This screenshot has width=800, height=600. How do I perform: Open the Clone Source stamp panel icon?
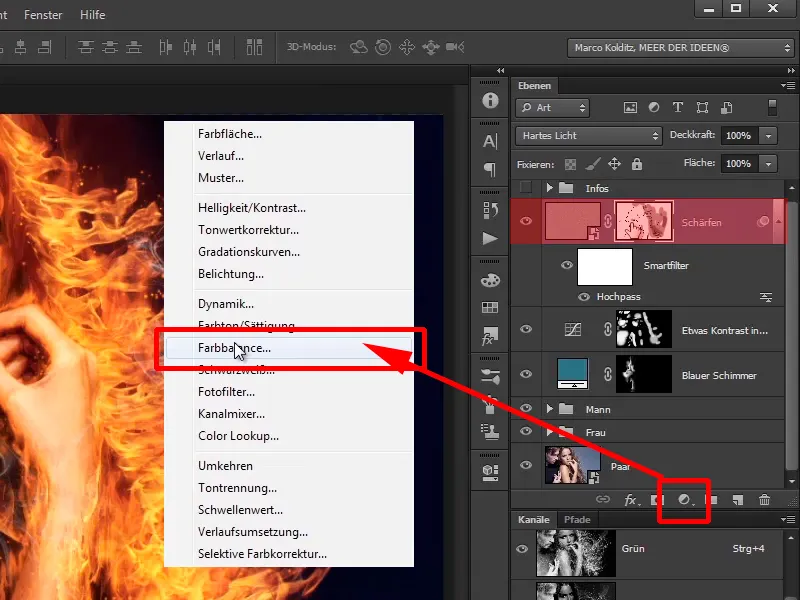click(x=490, y=432)
